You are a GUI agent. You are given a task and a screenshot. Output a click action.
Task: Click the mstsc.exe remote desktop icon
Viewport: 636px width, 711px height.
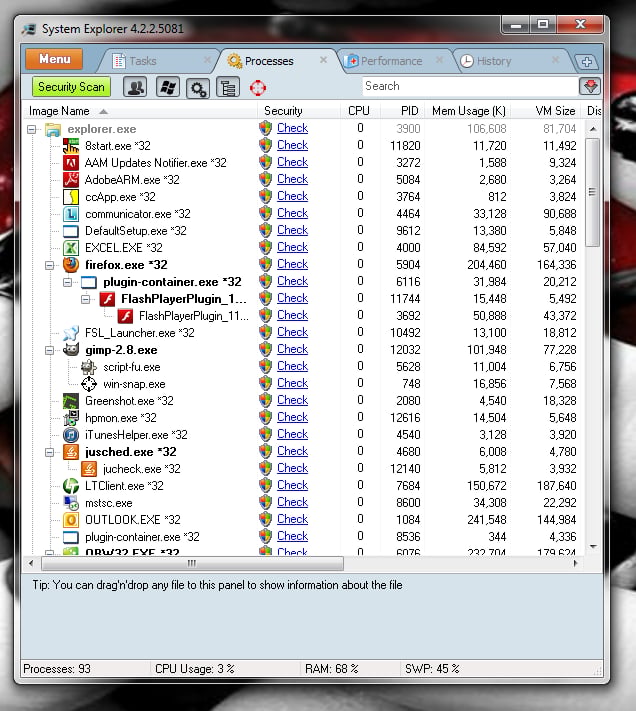(71, 503)
